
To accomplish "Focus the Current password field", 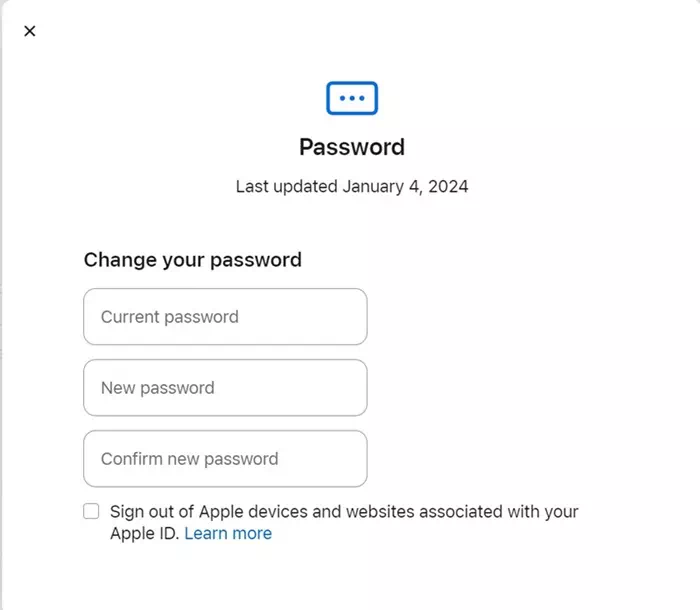I will coord(225,317).
